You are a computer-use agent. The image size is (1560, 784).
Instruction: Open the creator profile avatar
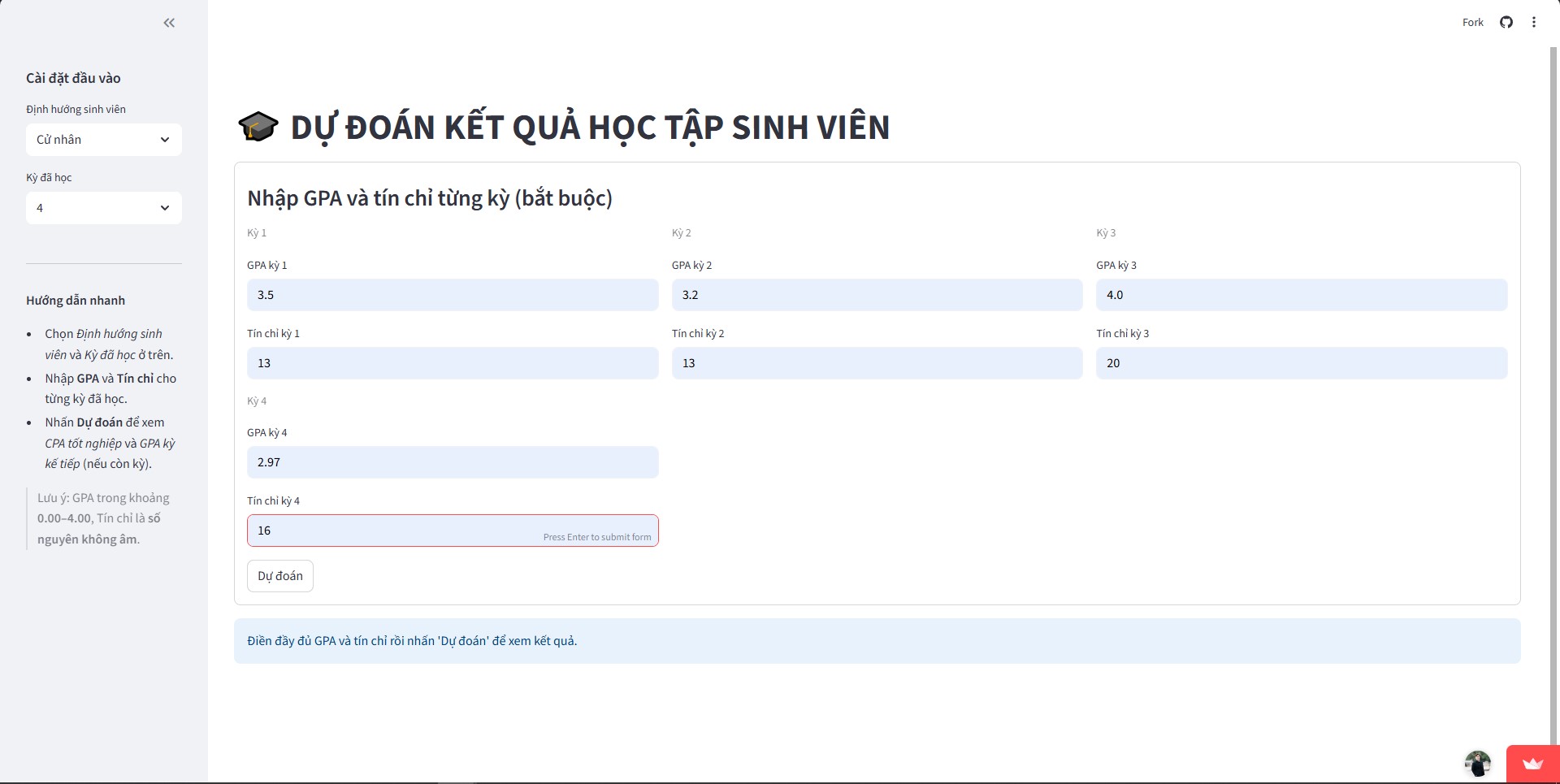(x=1477, y=764)
